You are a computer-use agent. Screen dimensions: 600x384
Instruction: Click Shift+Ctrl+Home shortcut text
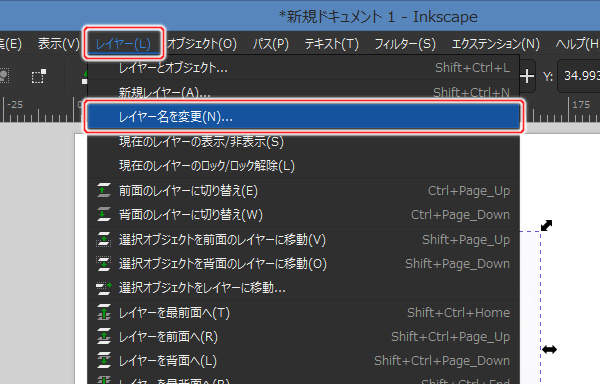point(458,312)
